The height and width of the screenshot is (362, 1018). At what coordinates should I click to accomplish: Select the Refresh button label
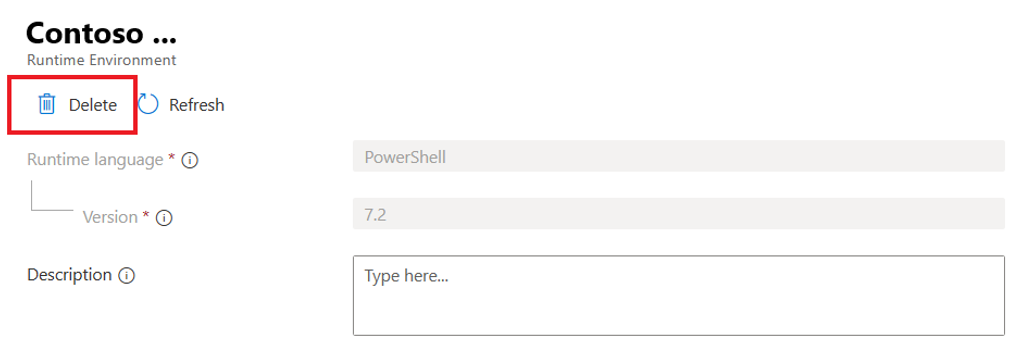[x=197, y=105]
